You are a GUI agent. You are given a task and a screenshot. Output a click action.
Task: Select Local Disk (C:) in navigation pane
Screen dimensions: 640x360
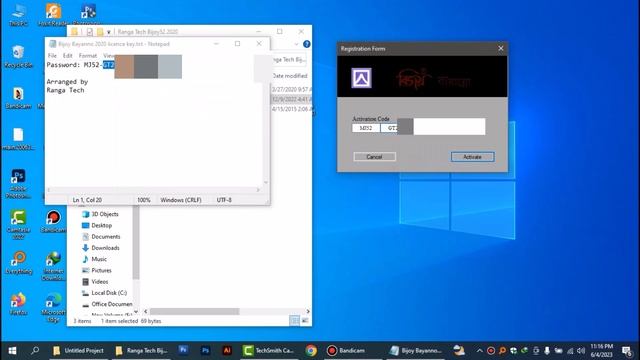pyautogui.click(x=104, y=293)
